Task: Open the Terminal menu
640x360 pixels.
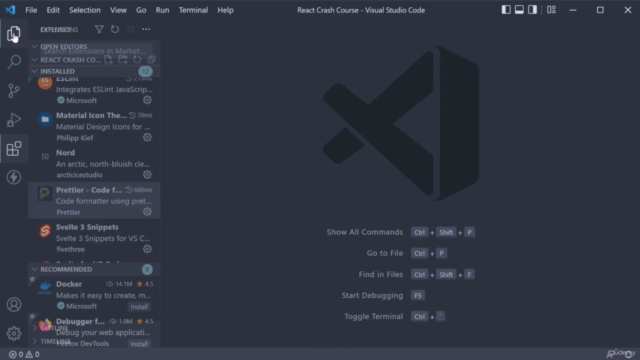Action: point(193,10)
